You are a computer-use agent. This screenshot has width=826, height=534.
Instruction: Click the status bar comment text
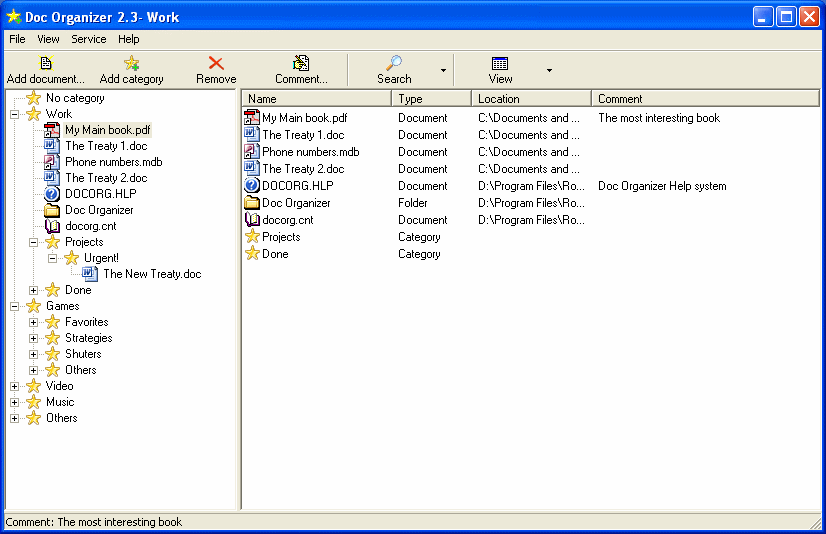pos(94,522)
